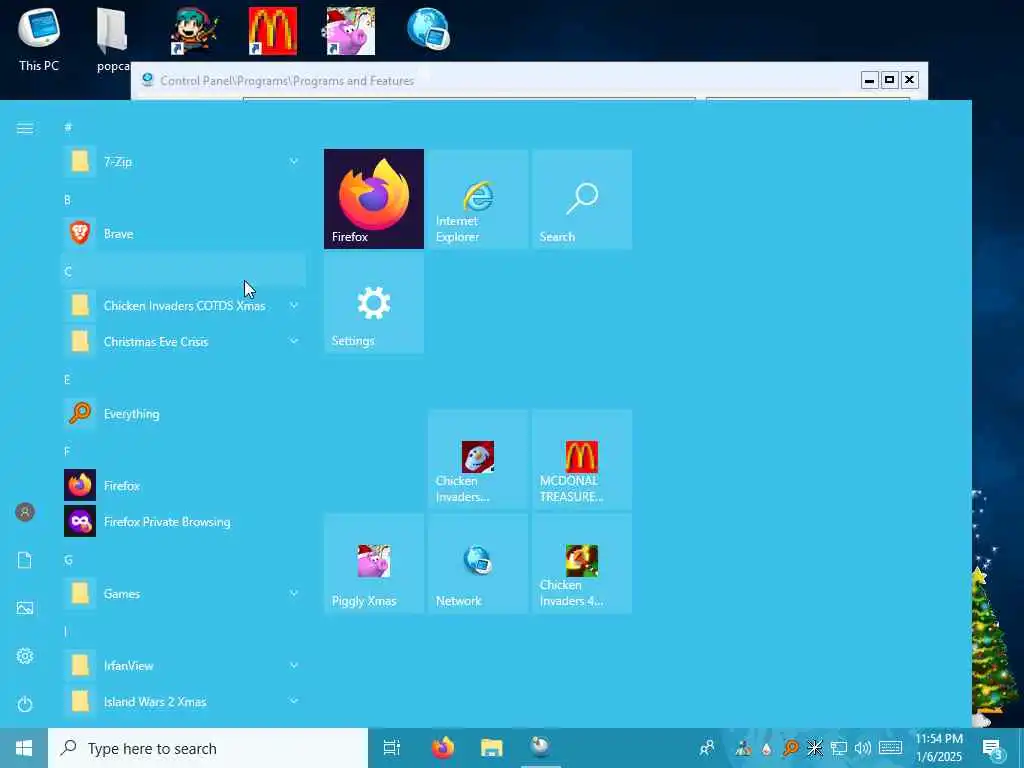The image size is (1024, 768).
Task: Open This PC desktop icon
Action: [x=39, y=39]
